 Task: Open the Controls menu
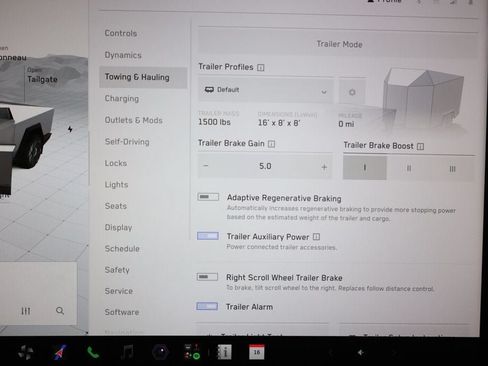pos(121,33)
